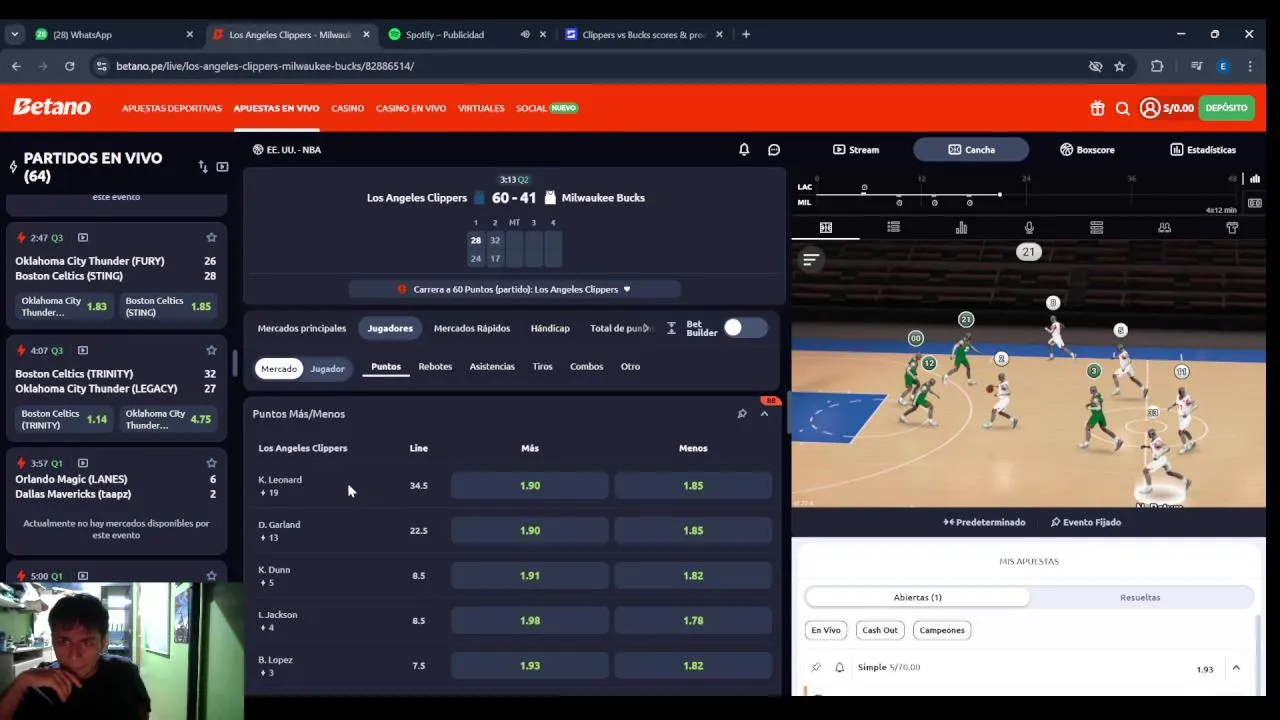The image size is (1280, 720).
Task: Select the Jugador view toggle
Action: click(x=327, y=368)
